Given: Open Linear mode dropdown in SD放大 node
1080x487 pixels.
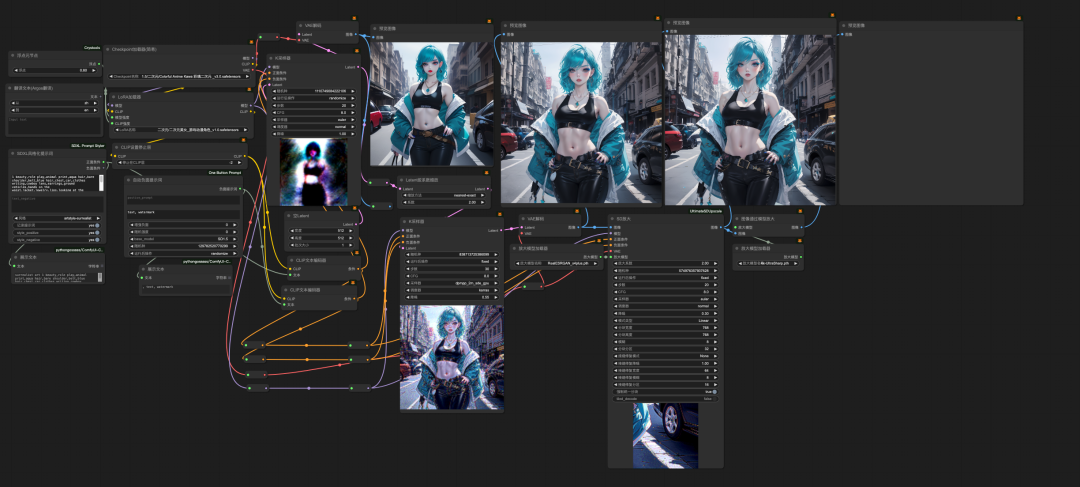Looking at the screenshot, I should (665, 320).
